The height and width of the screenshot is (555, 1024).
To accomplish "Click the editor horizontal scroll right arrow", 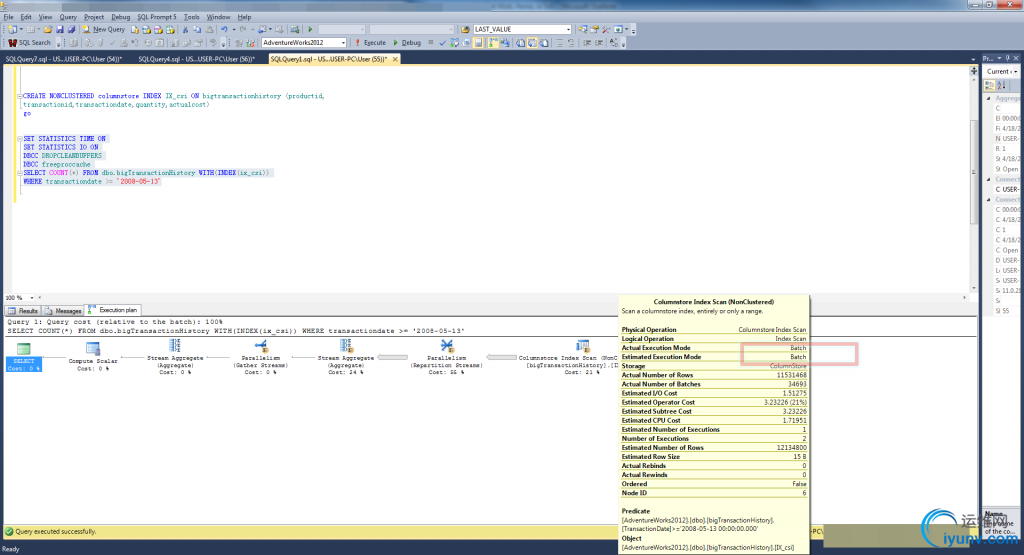I will (965, 298).
